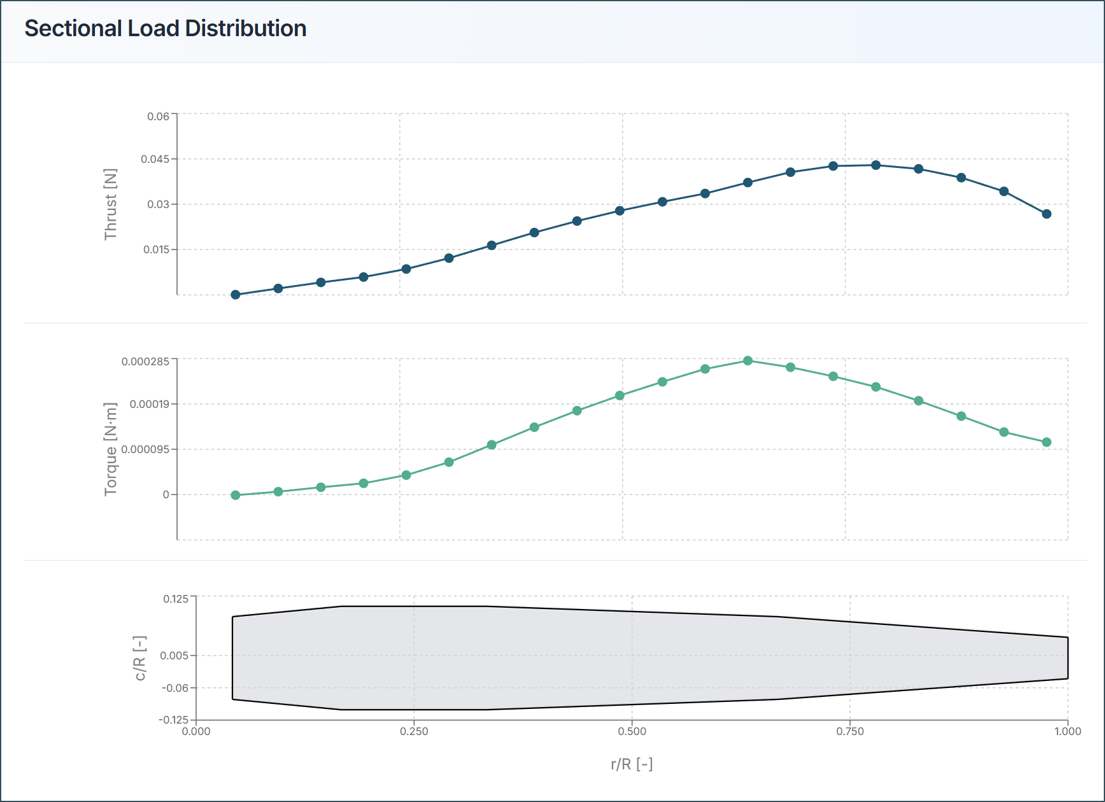Click the torque curve near r/R 0.5

620,394
